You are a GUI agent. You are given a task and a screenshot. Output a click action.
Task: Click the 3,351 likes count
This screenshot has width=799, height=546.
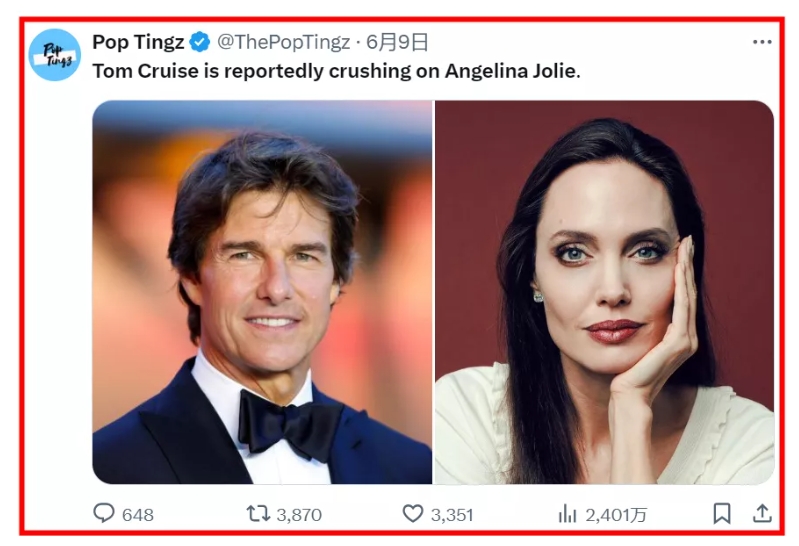452,514
